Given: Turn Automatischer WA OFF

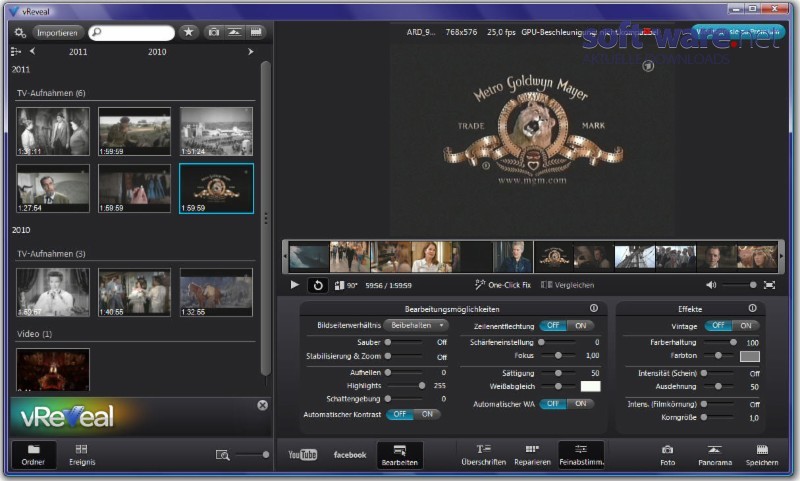Looking at the screenshot, I should pos(553,403).
